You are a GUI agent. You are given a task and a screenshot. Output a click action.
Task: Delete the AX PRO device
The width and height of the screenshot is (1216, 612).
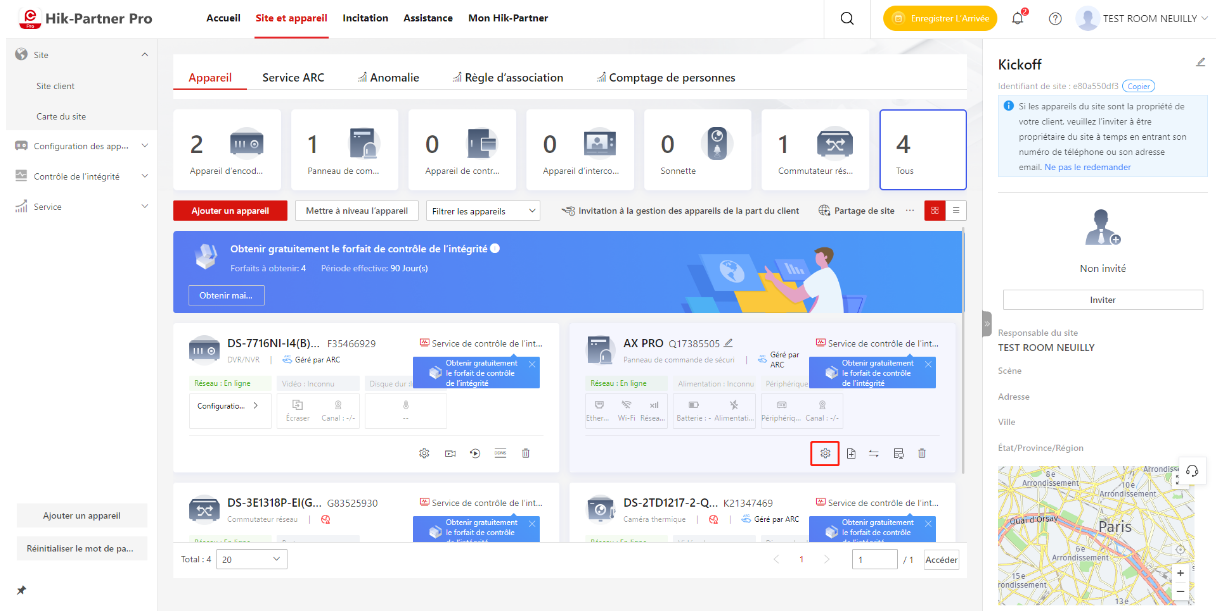coord(922,453)
